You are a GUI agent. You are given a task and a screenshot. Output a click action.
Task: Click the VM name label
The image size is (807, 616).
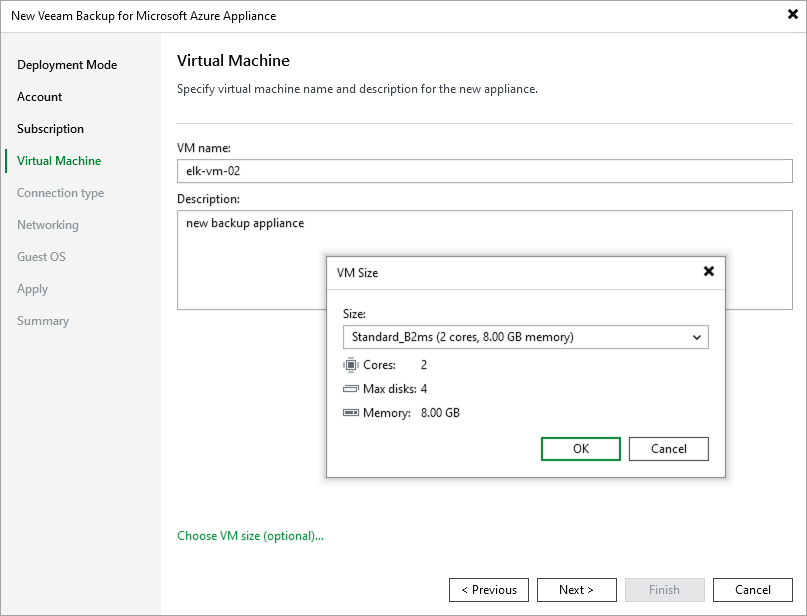pyautogui.click(x=204, y=148)
